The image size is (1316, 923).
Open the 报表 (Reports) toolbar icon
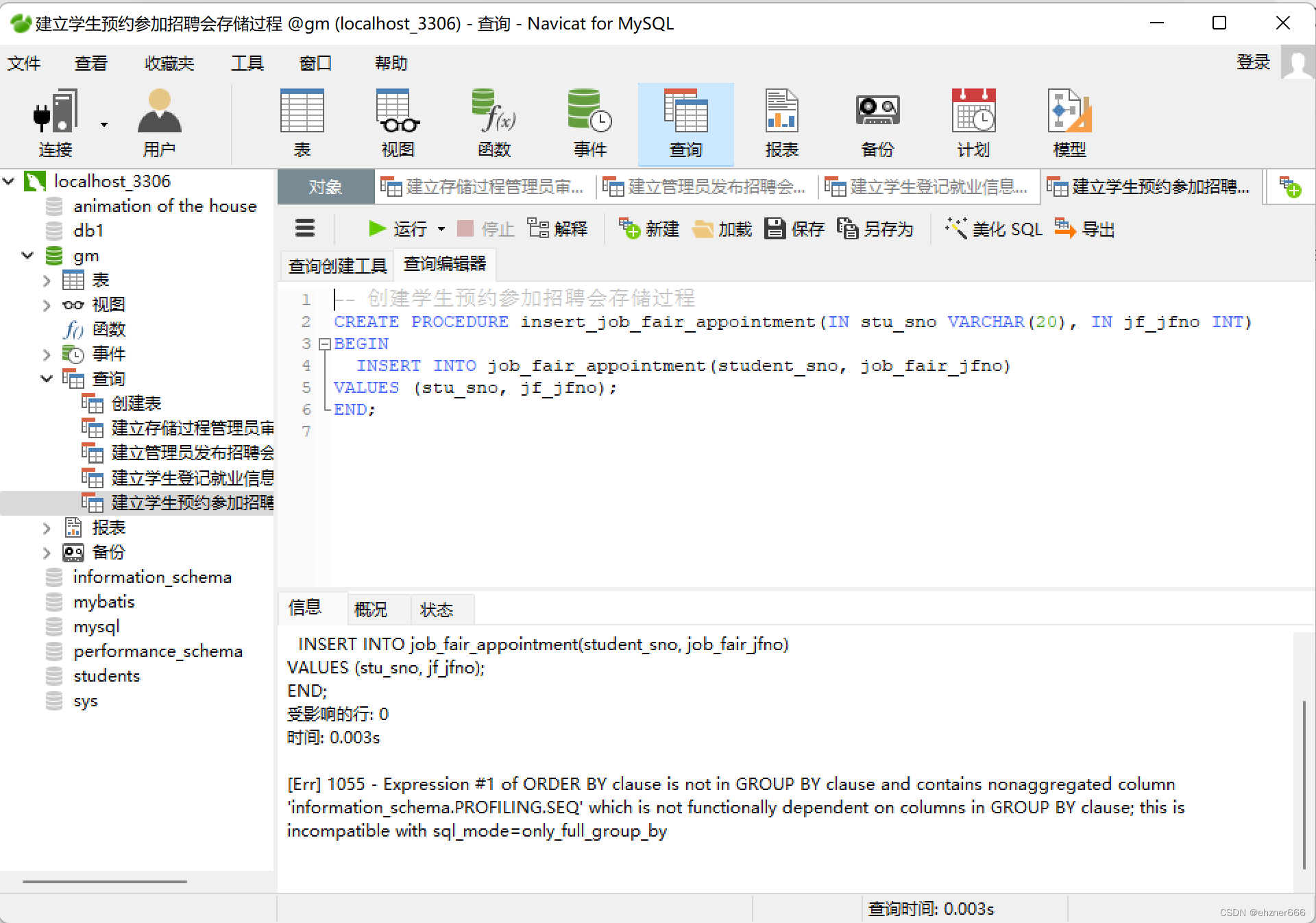pos(781,123)
